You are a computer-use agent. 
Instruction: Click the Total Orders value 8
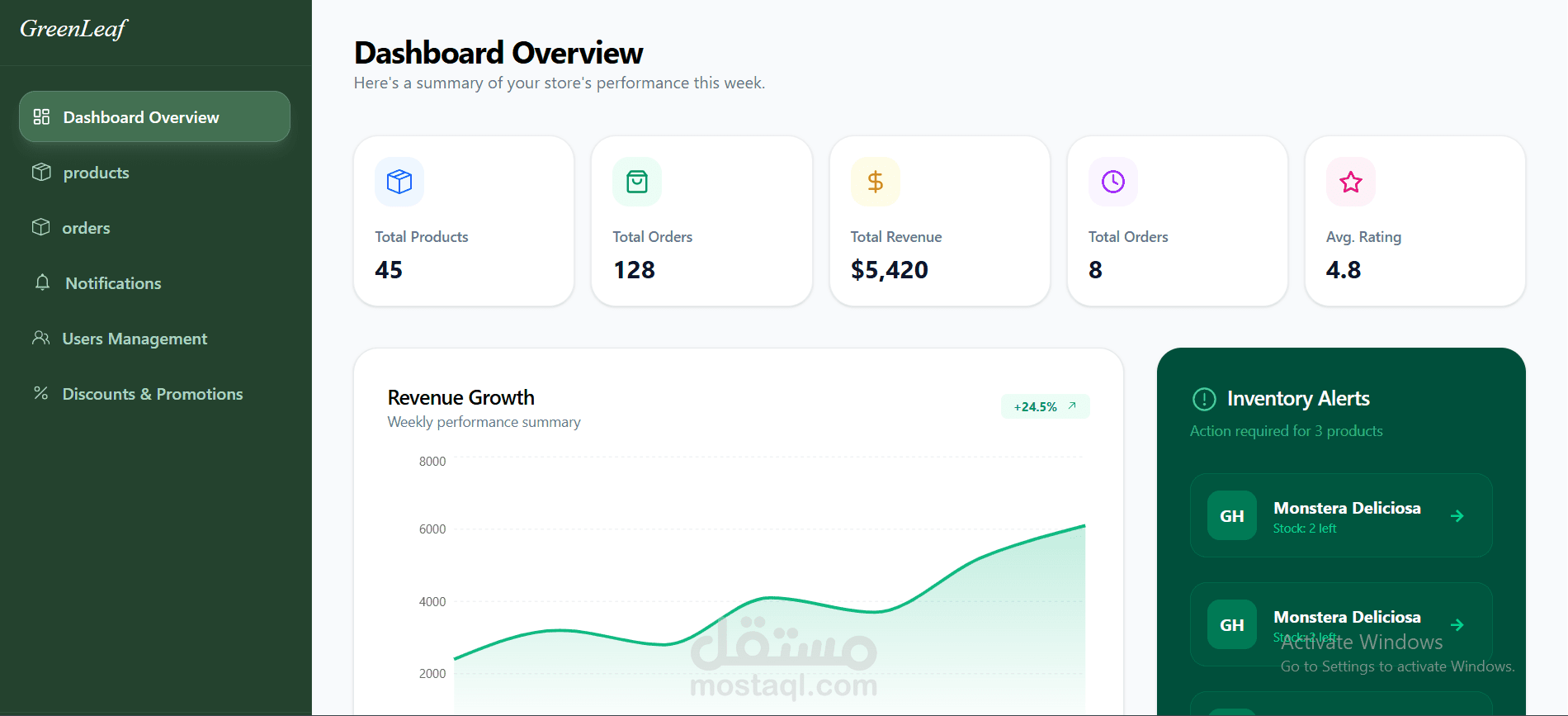click(x=1095, y=270)
